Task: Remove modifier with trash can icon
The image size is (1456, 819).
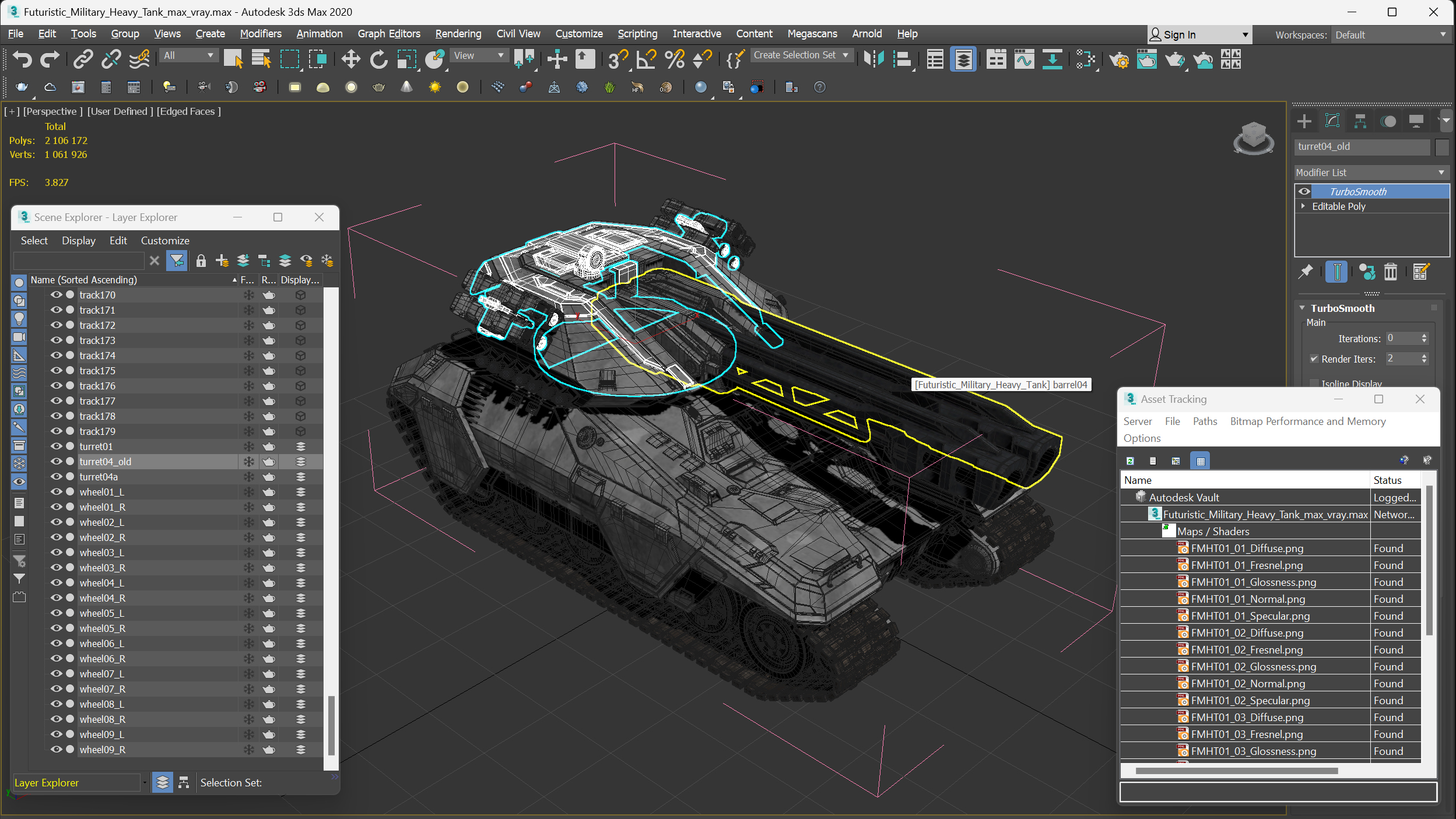Action: point(1391,272)
